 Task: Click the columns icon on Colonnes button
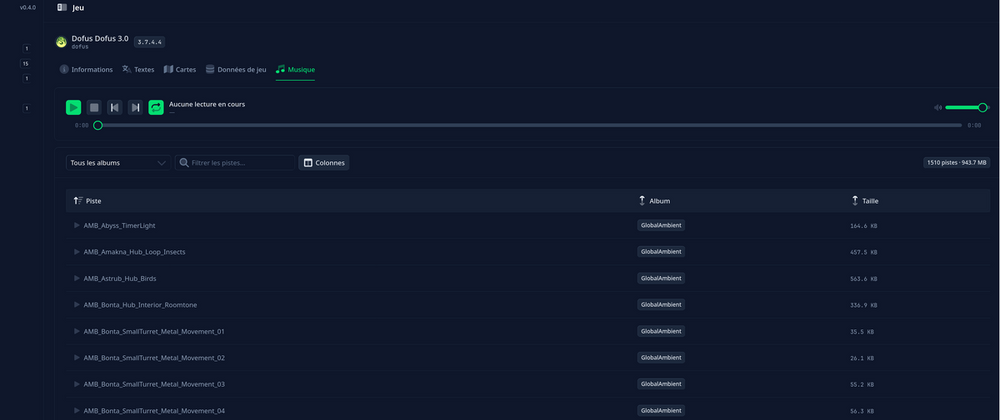pyautogui.click(x=308, y=163)
